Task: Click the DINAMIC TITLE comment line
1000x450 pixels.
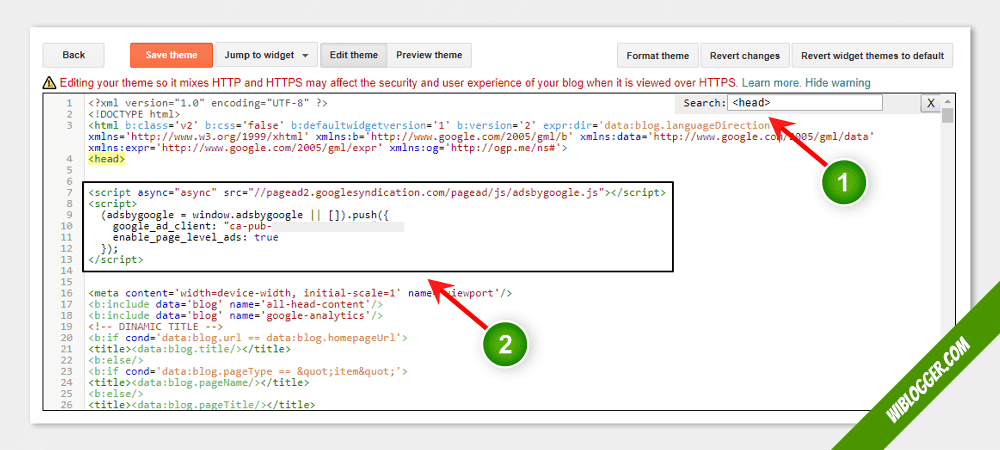Action: (x=156, y=326)
